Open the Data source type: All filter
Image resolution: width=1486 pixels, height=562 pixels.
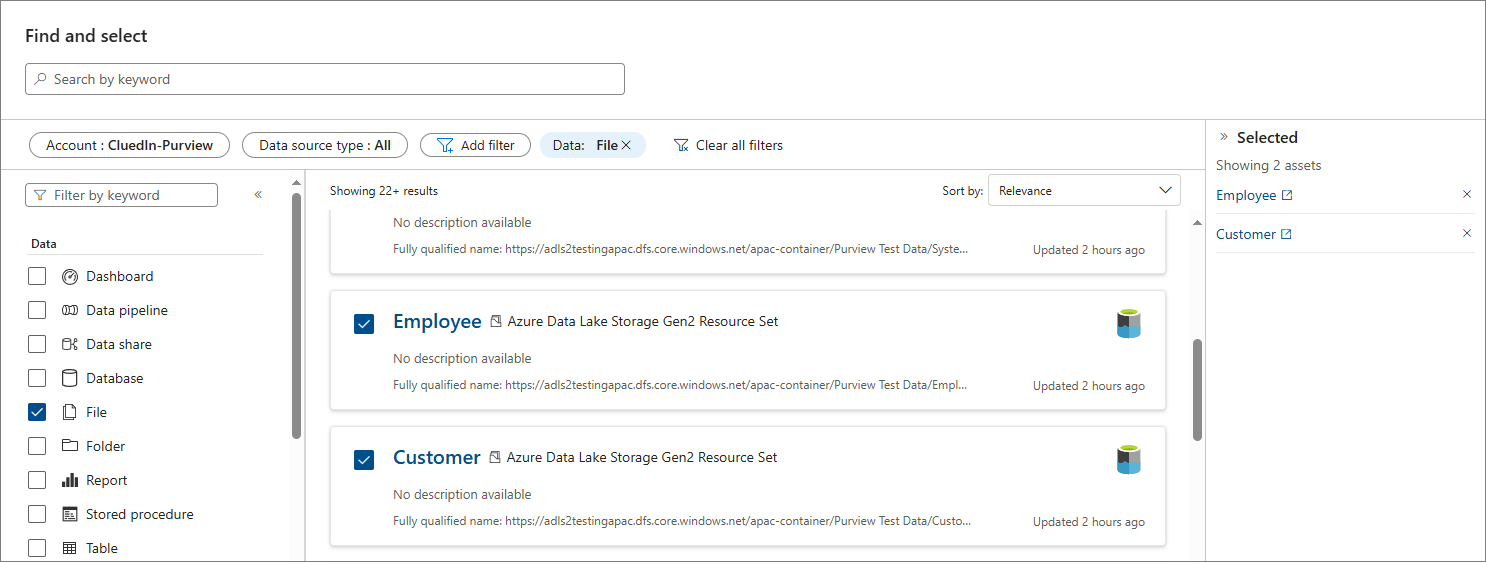point(325,145)
